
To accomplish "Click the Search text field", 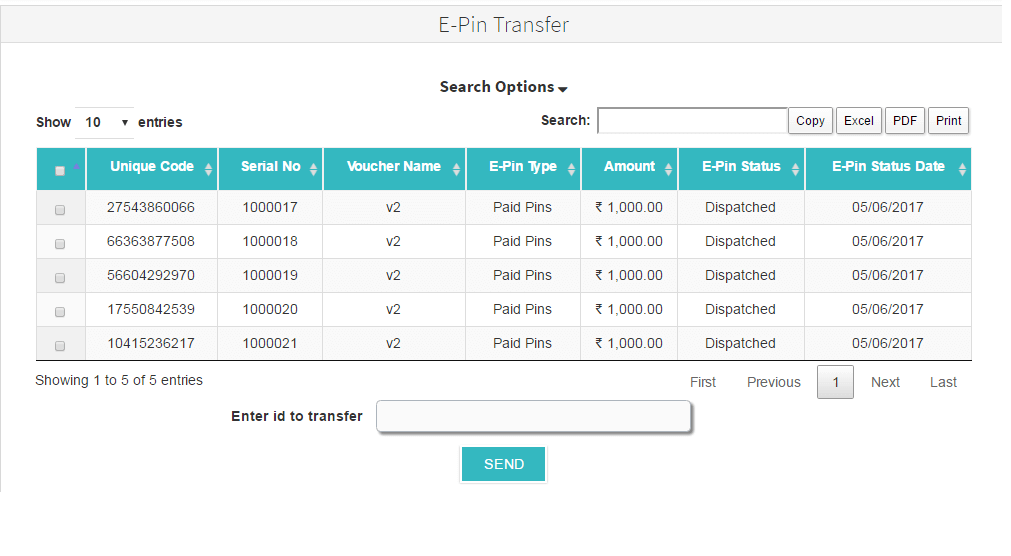I will [692, 121].
